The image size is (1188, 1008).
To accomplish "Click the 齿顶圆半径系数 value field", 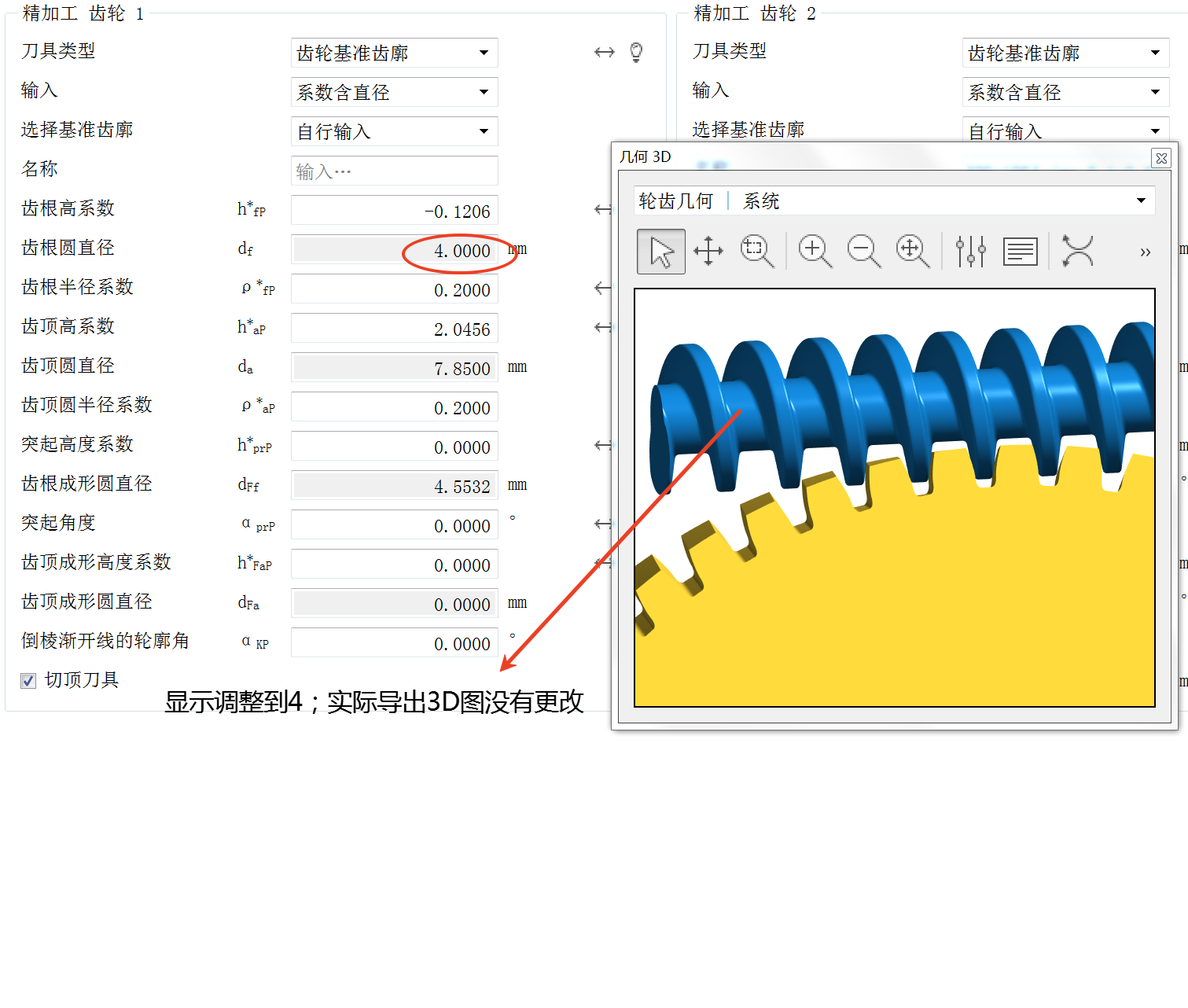I will point(395,407).
